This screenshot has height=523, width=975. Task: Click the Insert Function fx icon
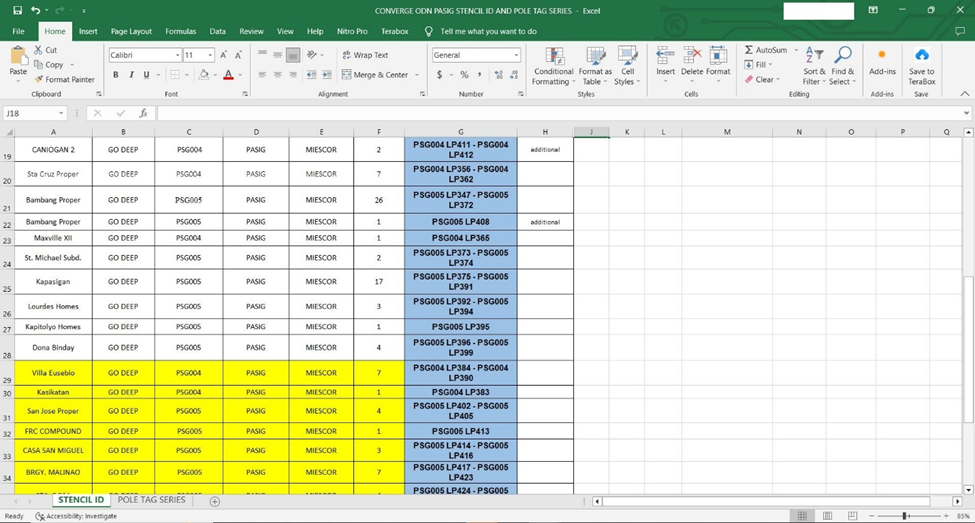143,113
